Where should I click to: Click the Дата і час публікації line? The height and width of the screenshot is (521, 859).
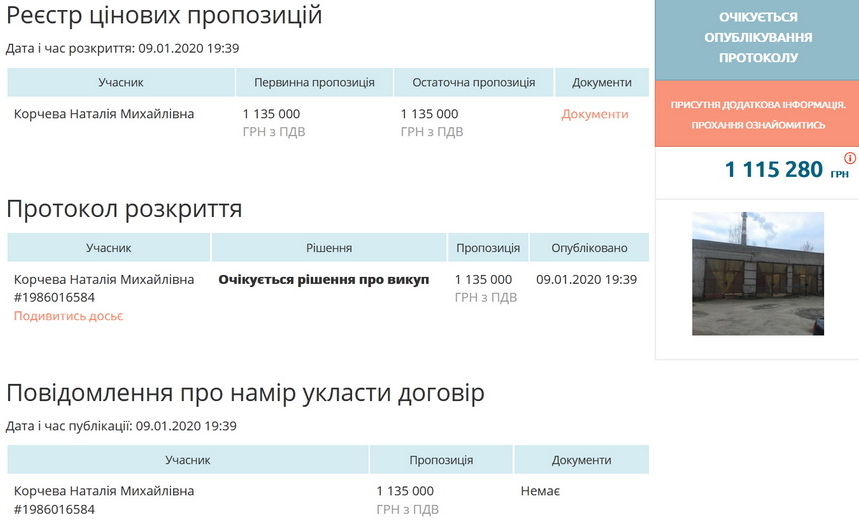pos(121,426)
